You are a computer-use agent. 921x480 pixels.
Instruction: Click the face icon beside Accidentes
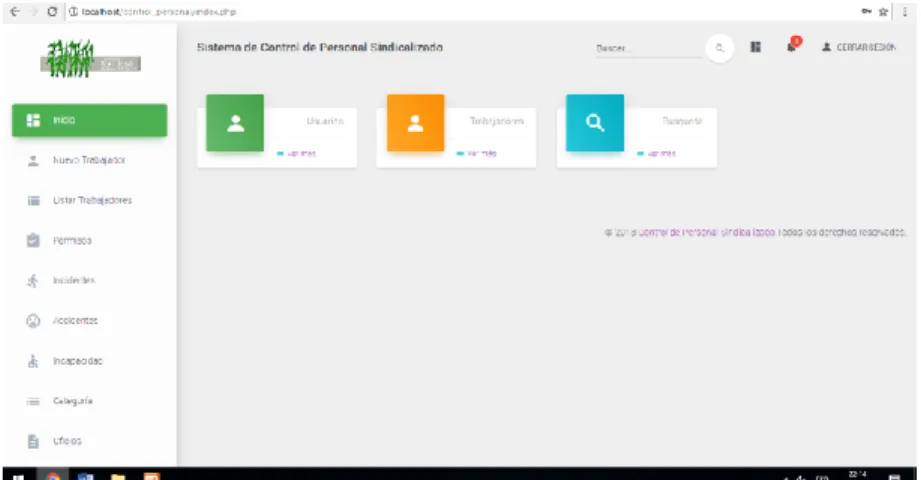click(33, 321)
